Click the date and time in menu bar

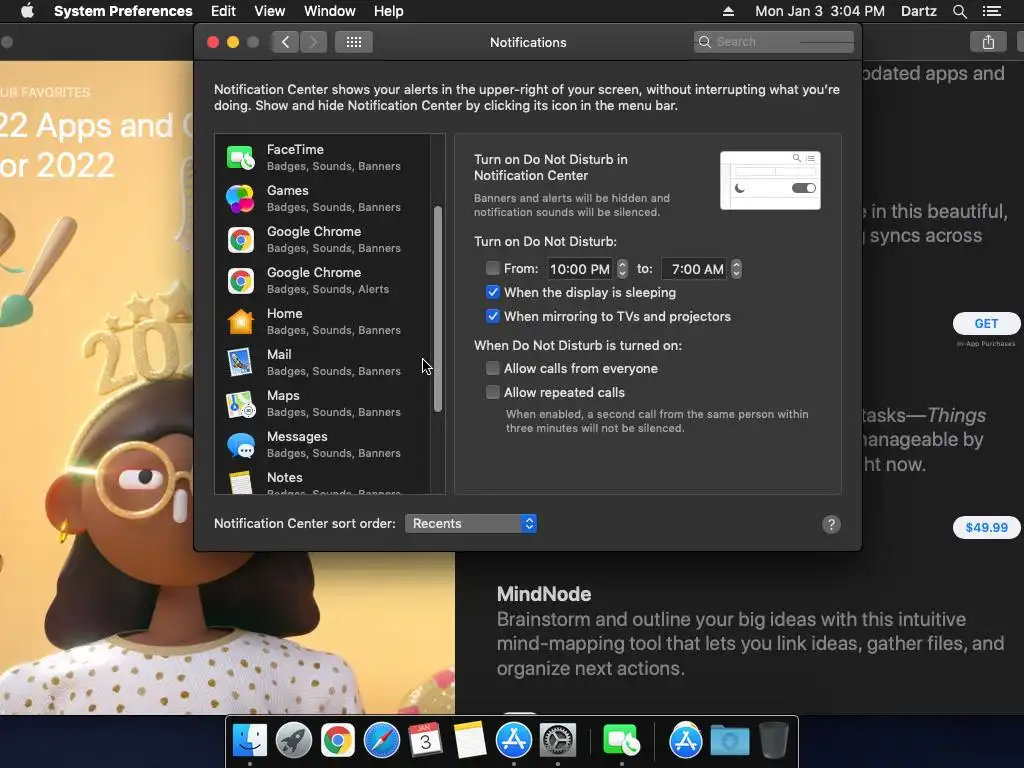point(820,11)
